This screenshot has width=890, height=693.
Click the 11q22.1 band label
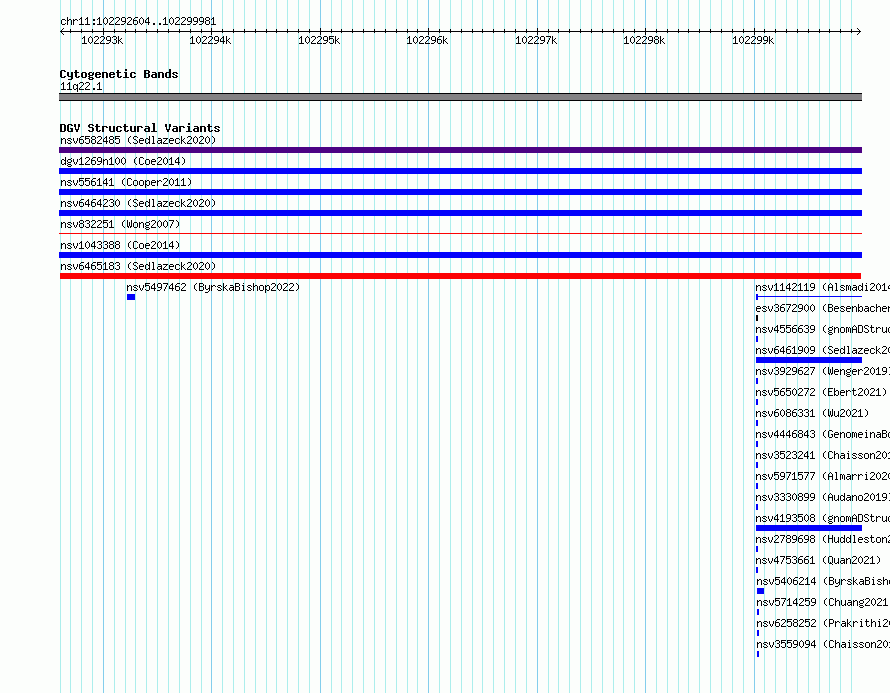(81, 86)
